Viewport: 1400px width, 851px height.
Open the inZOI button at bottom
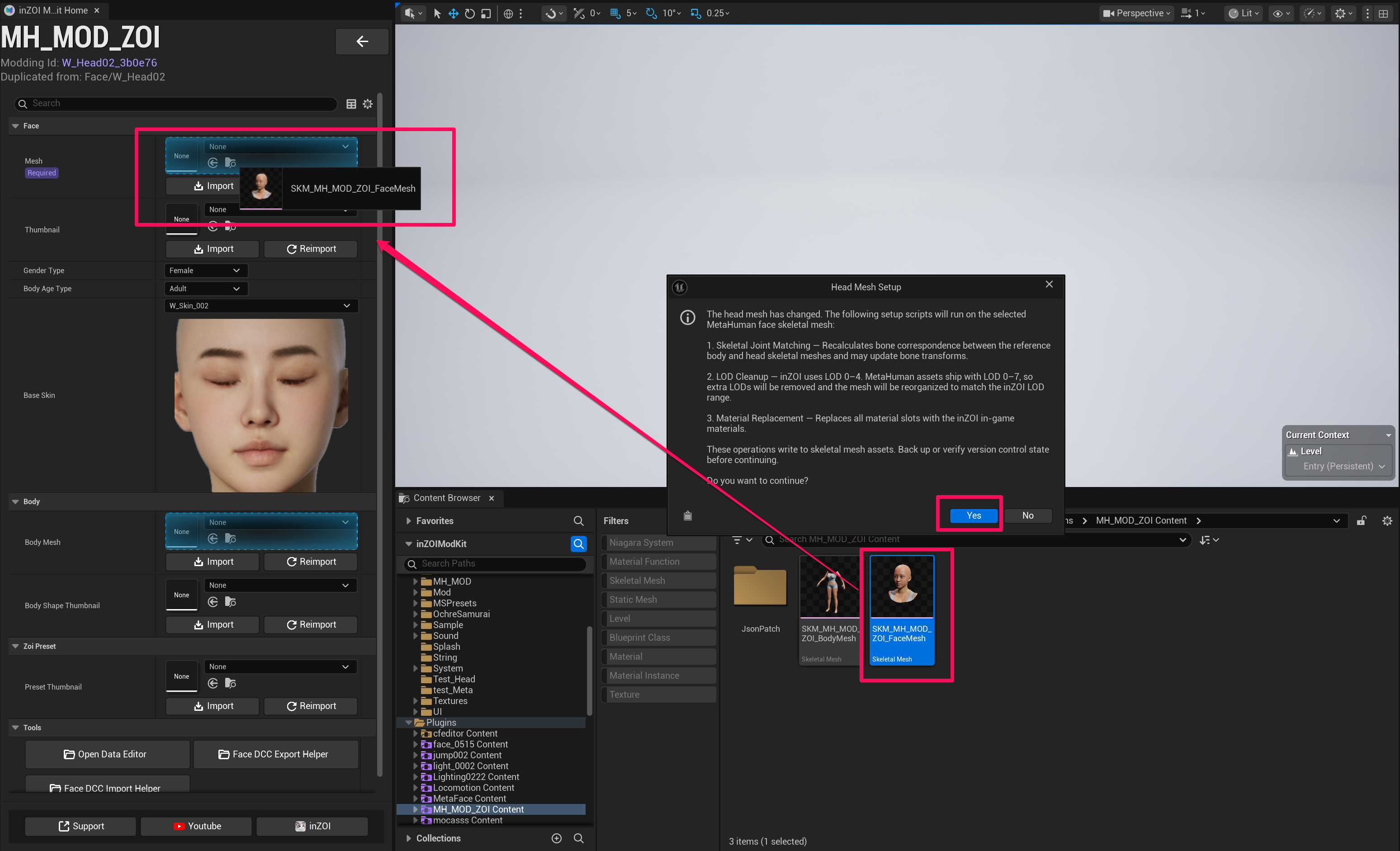pos(312,826)
